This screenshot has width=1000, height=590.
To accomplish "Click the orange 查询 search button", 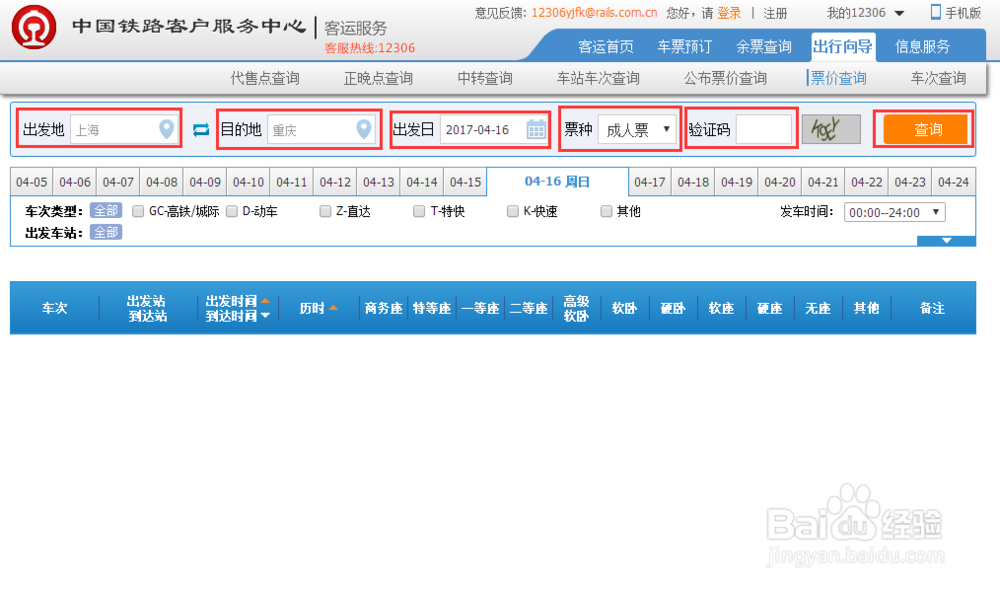I will tap(923, 128).
